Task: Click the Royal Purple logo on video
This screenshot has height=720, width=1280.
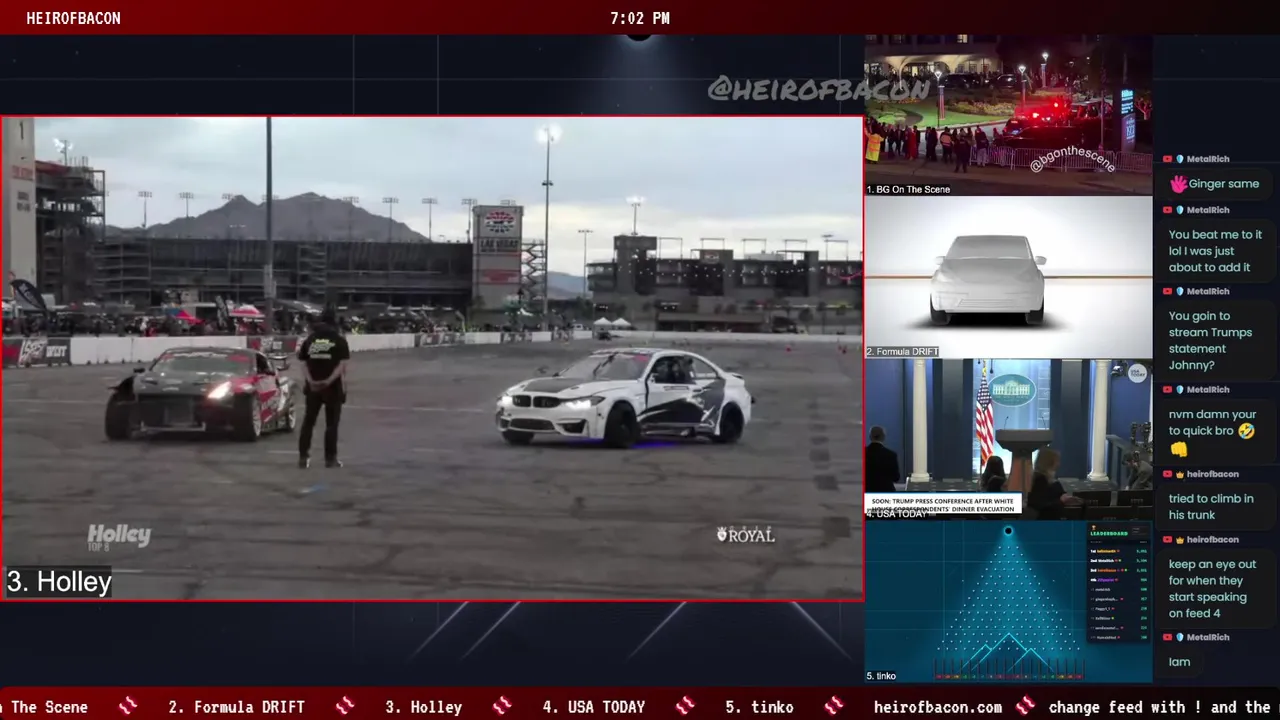Action: coord(746,535)
